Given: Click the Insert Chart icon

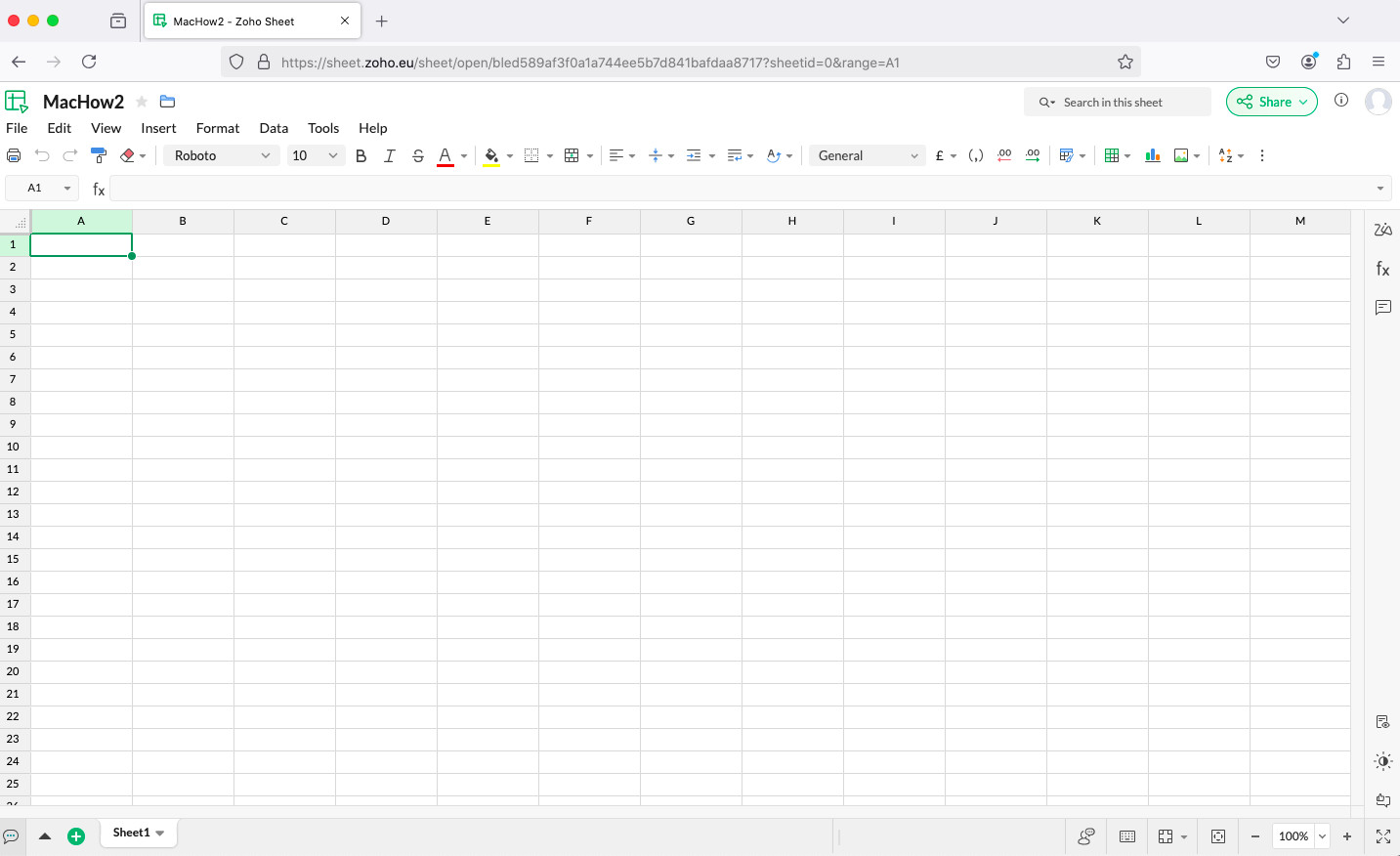Looking at the screenshot, I should click(x=1152, y=155).
